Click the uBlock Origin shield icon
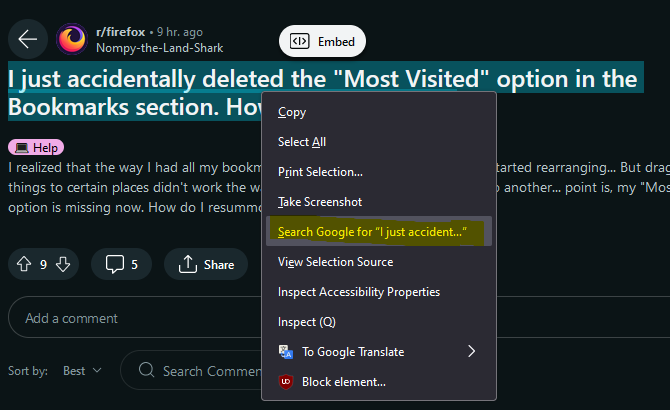The image size is (670, 410). (286, 381)
